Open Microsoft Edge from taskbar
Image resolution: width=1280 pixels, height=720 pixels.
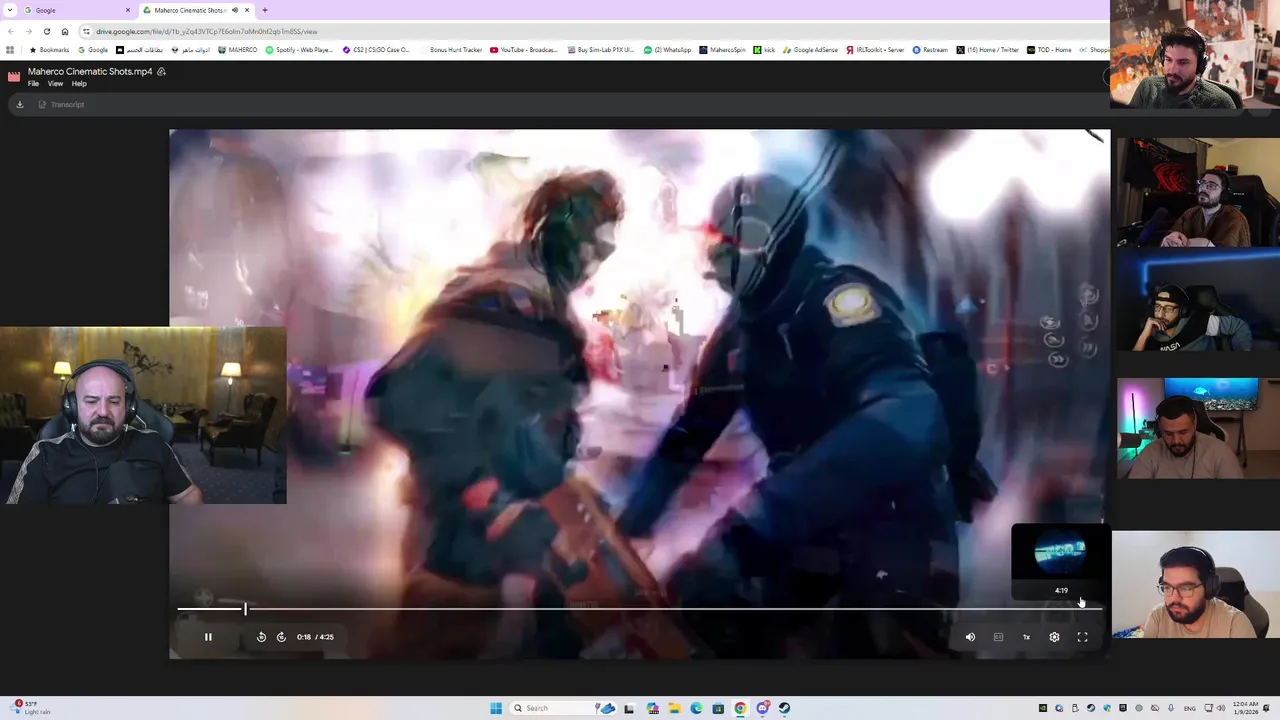click(x=696, y=708)
